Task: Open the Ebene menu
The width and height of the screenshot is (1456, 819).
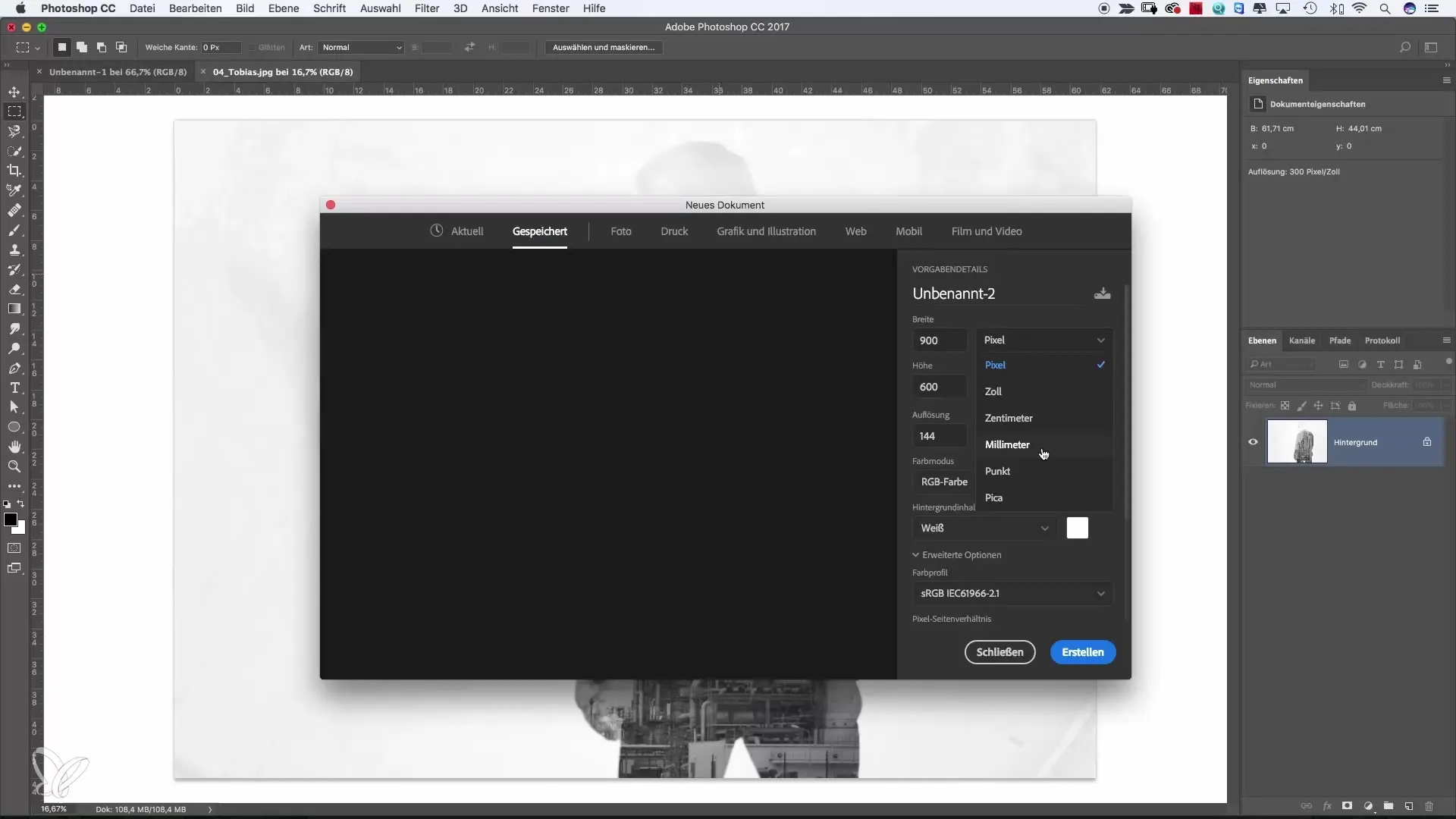Action: (x=284, y=8)
